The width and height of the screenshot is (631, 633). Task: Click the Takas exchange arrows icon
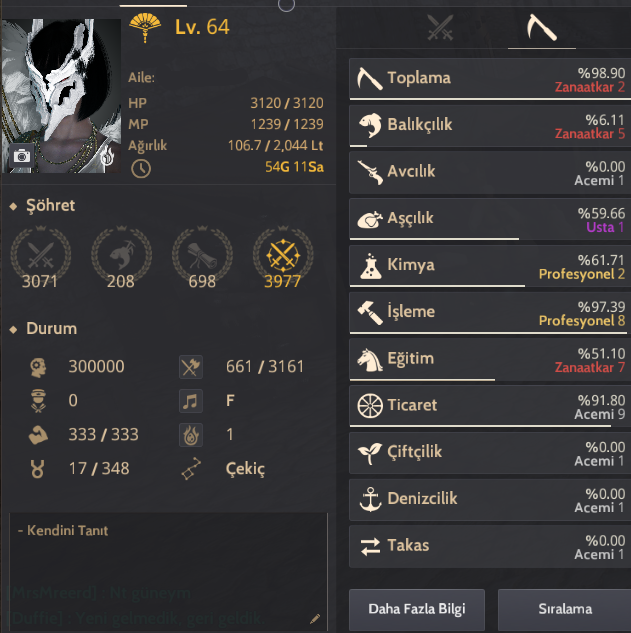(370, 546)
